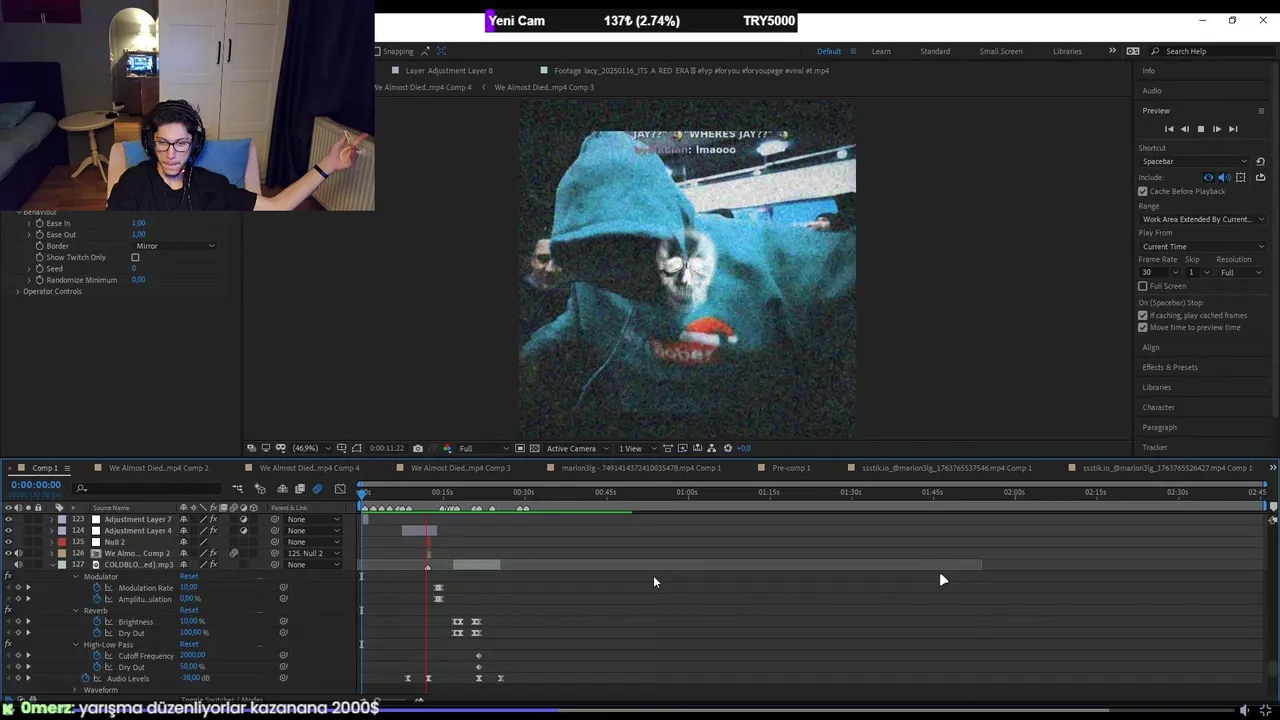Screen dimensions: 1280x720
Task: Open the Border dropdown set to Mirror
Action: pos(174,246)
